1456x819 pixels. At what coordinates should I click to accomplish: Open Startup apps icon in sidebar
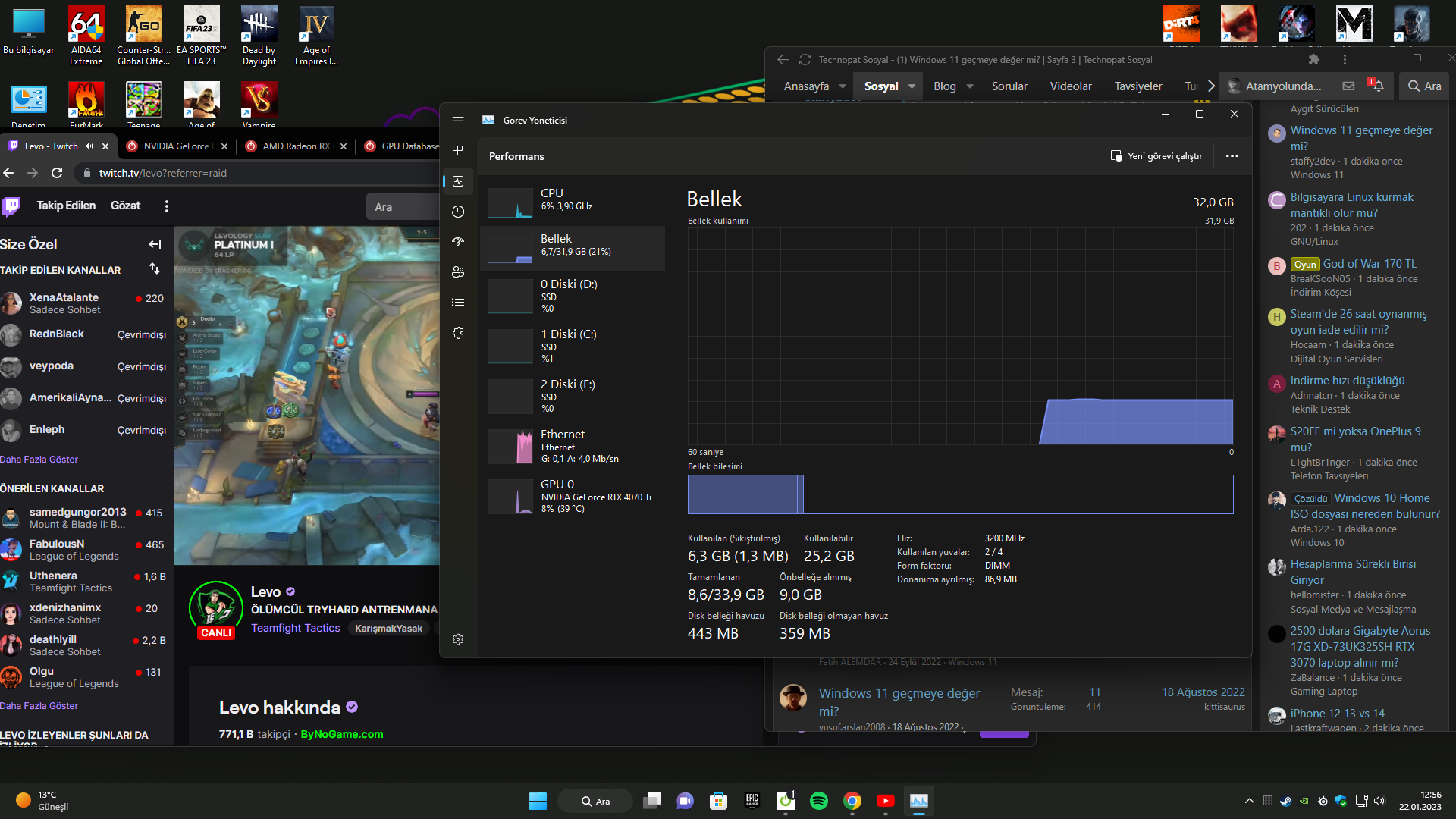pos(458,242)
